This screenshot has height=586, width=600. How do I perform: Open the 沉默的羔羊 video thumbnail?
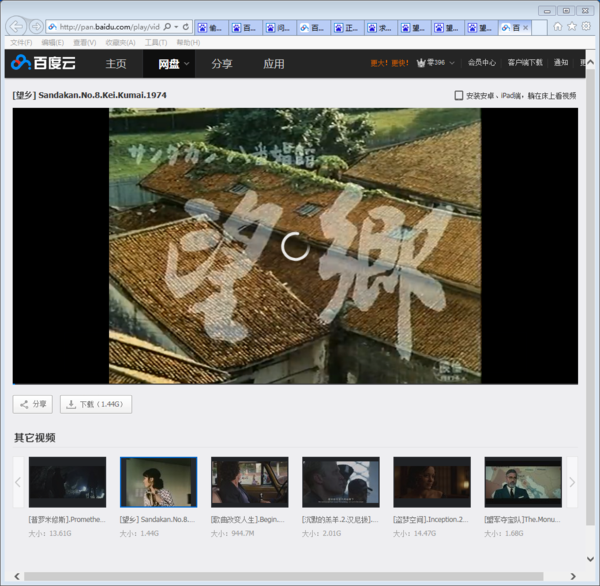click(x=341, y=482)
